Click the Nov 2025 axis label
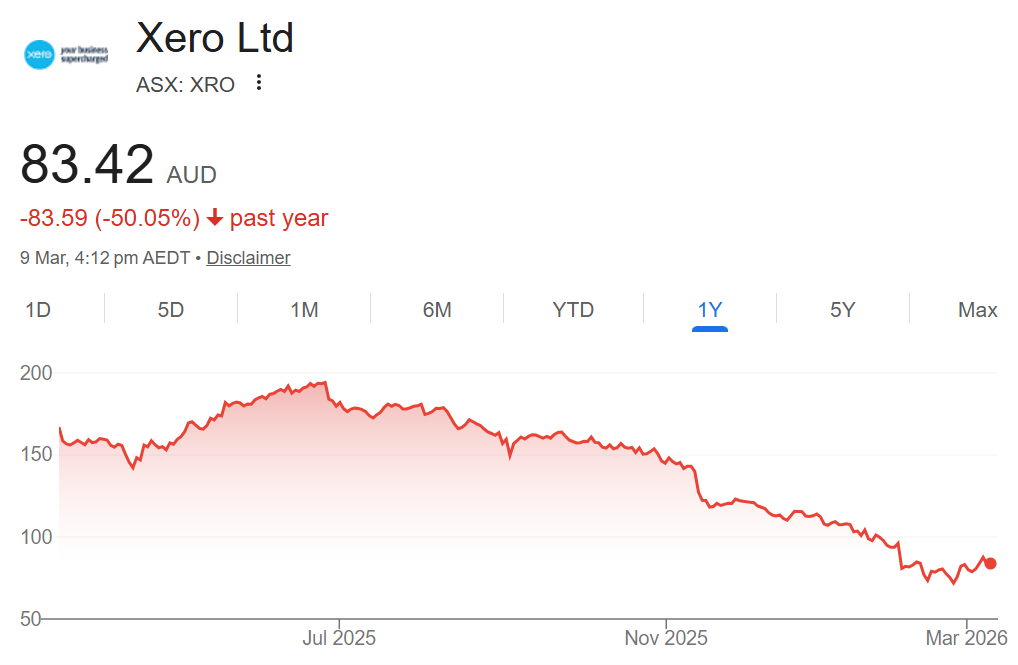The width and height of the screenshot is (1018, 665). click(666, 637)
